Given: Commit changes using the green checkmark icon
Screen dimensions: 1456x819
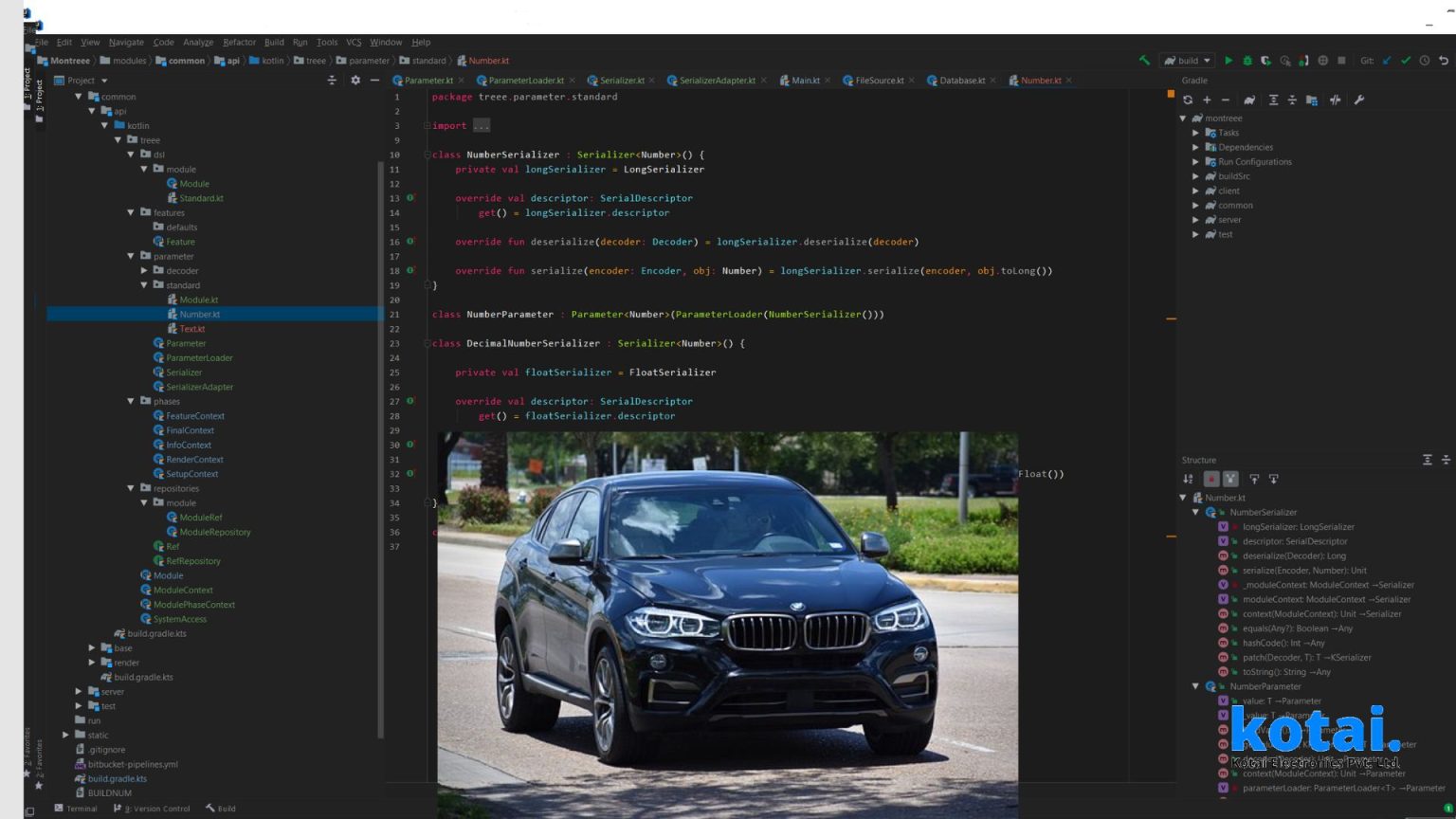Looking at the screenshot, I should point(1405,60).
